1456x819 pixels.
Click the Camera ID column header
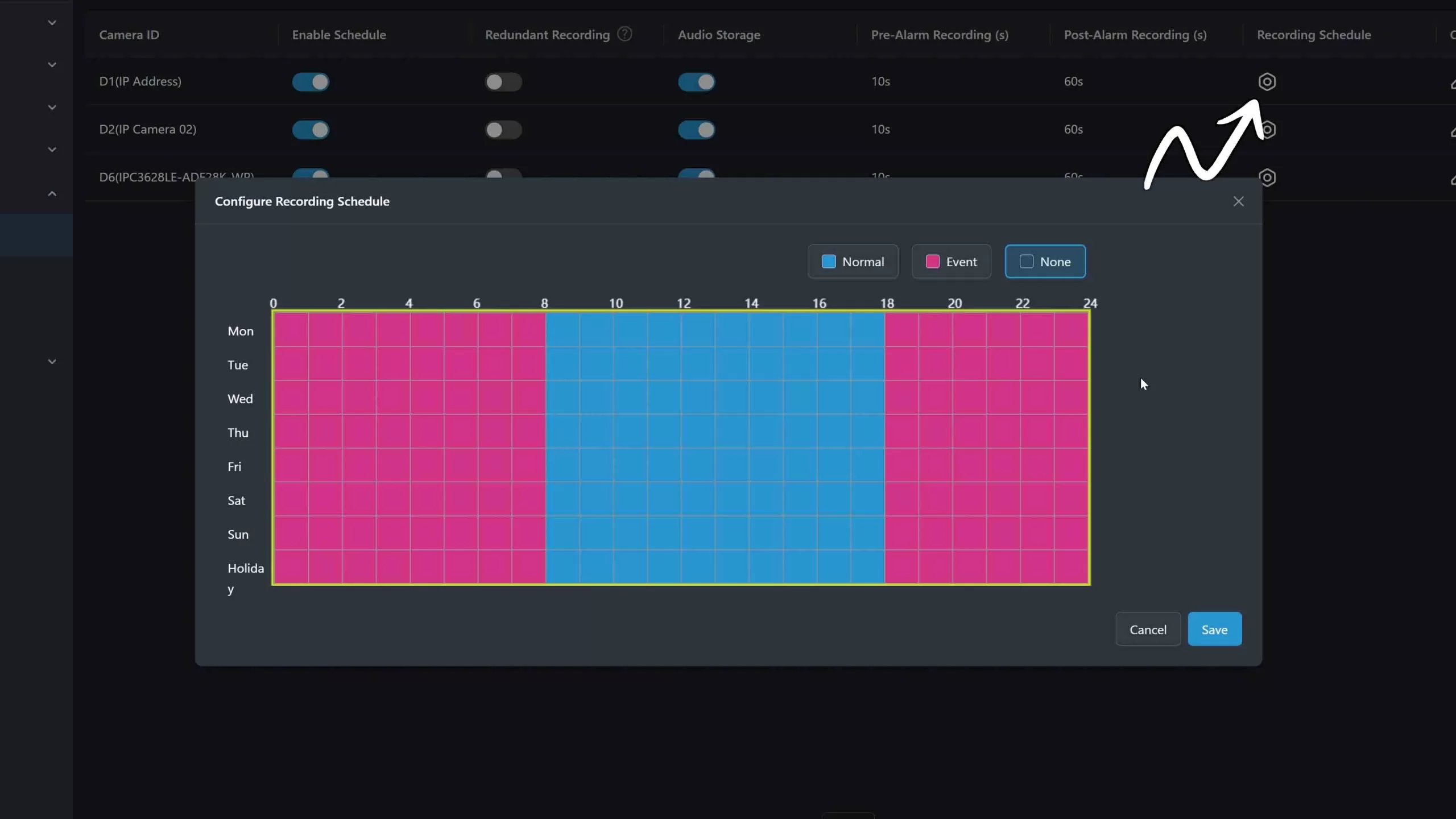click(129, 35)
